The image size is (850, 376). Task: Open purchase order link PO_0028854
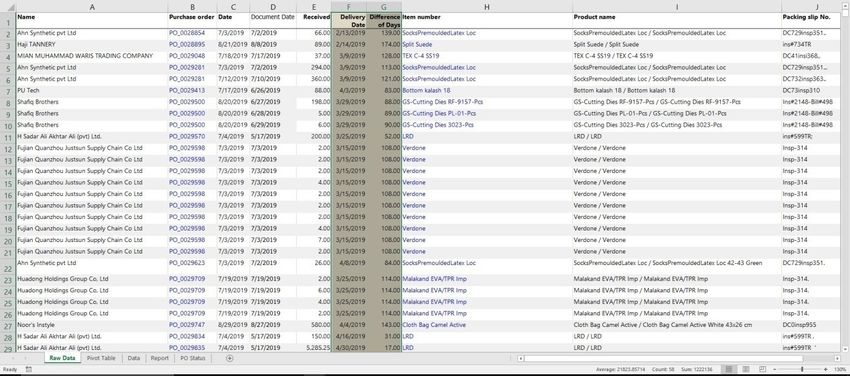point(187,33)
